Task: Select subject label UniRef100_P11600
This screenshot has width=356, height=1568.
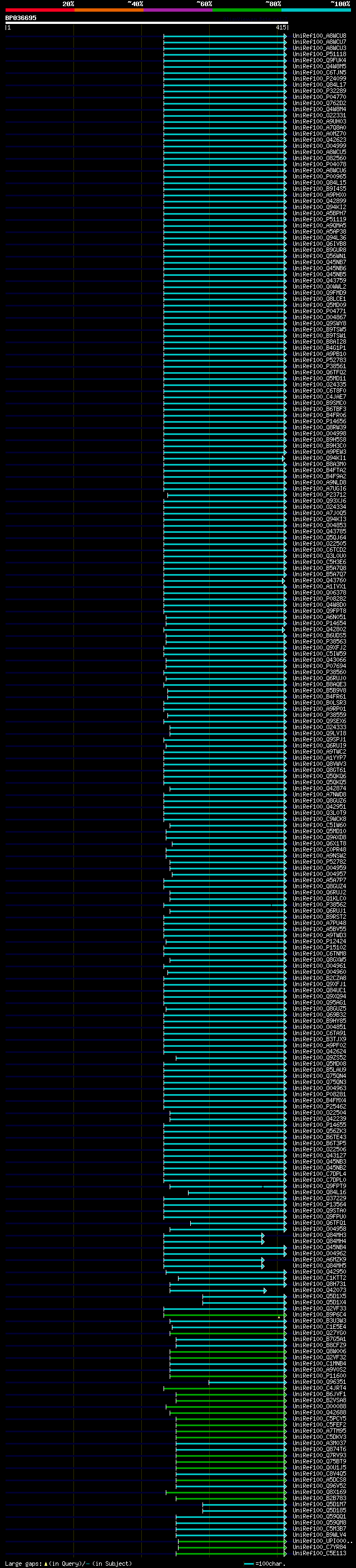Action: 319,1376
